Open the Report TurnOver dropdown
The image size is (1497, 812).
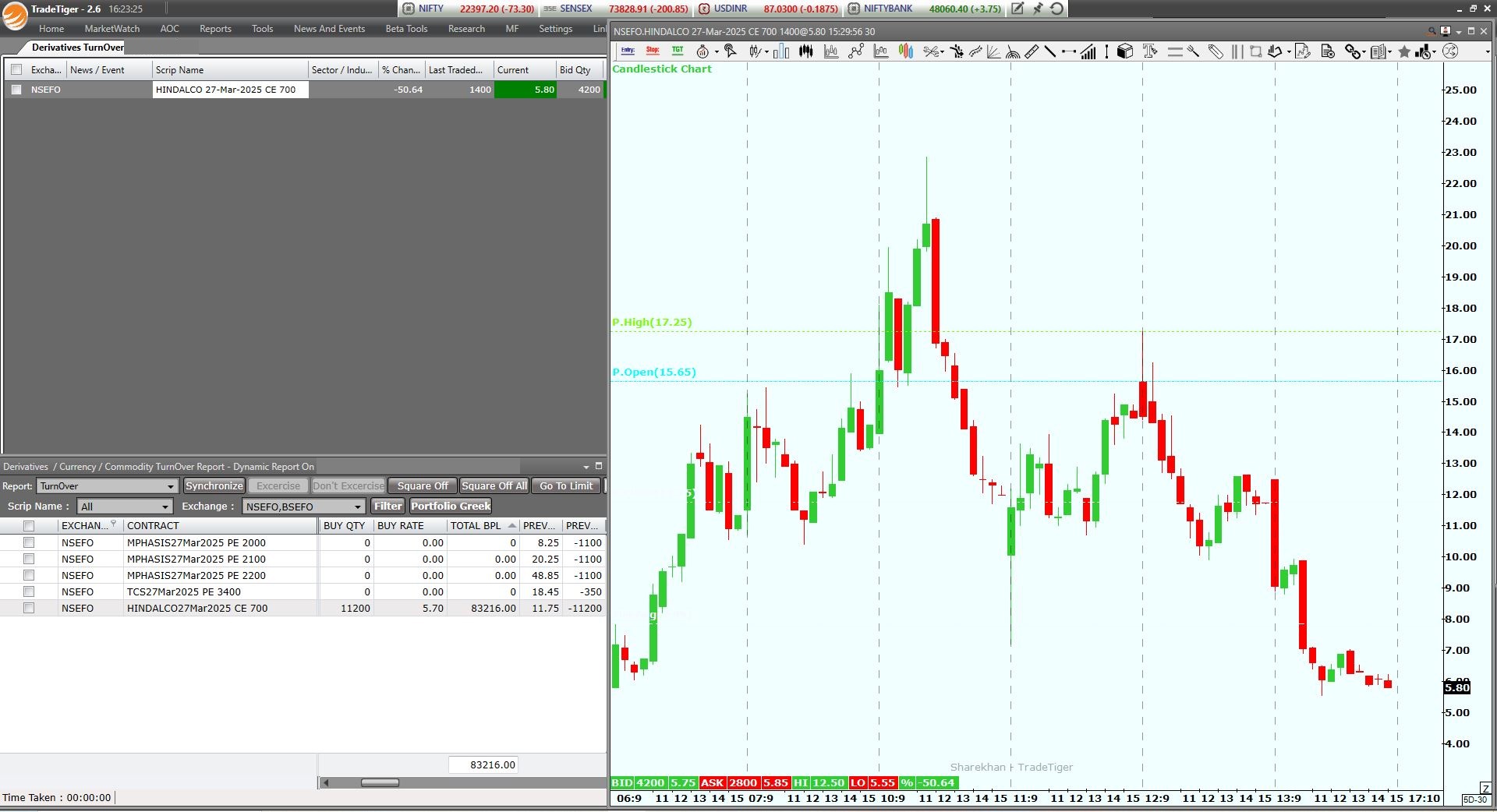coord(108,485)
